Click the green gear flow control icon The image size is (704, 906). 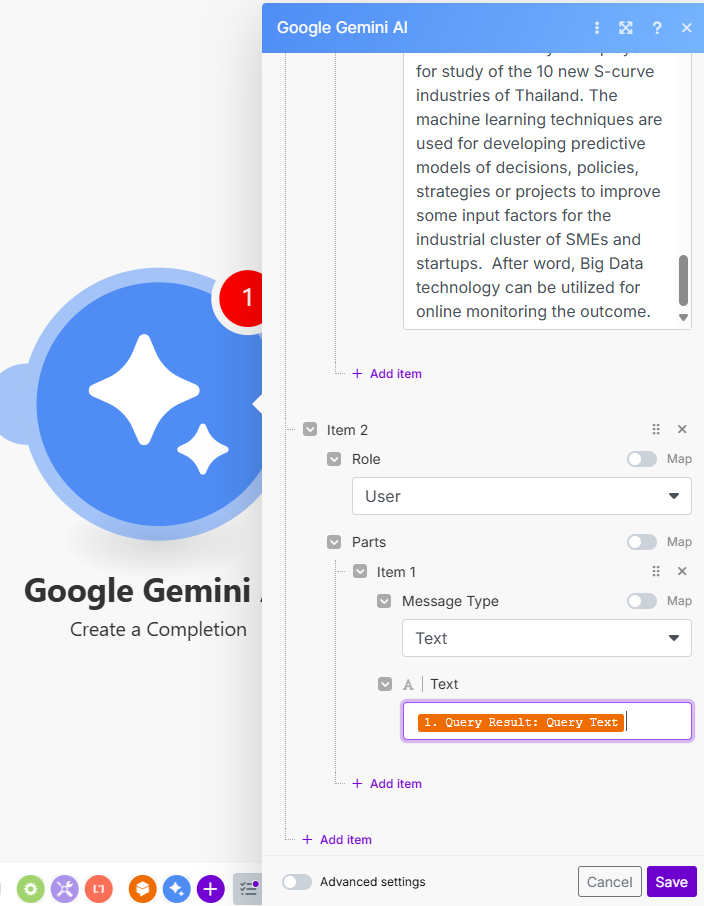click(x=31, y=888)
